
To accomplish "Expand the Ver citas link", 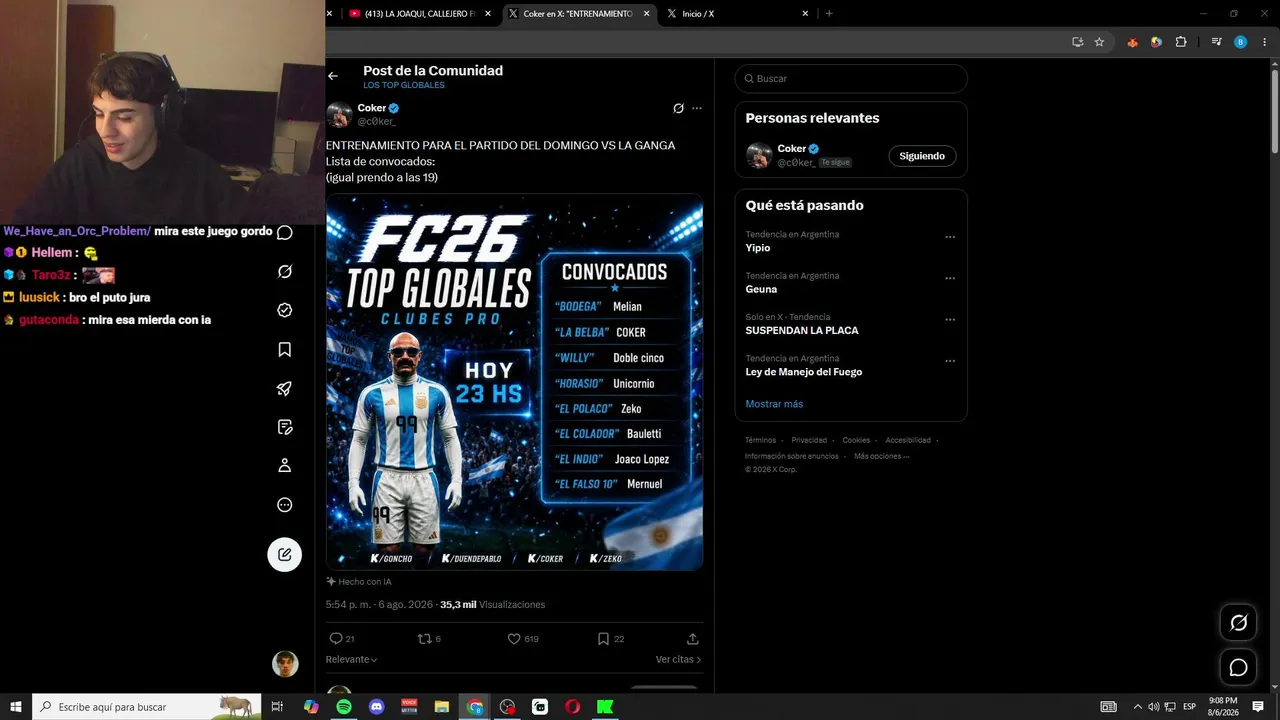I will 679,660.
